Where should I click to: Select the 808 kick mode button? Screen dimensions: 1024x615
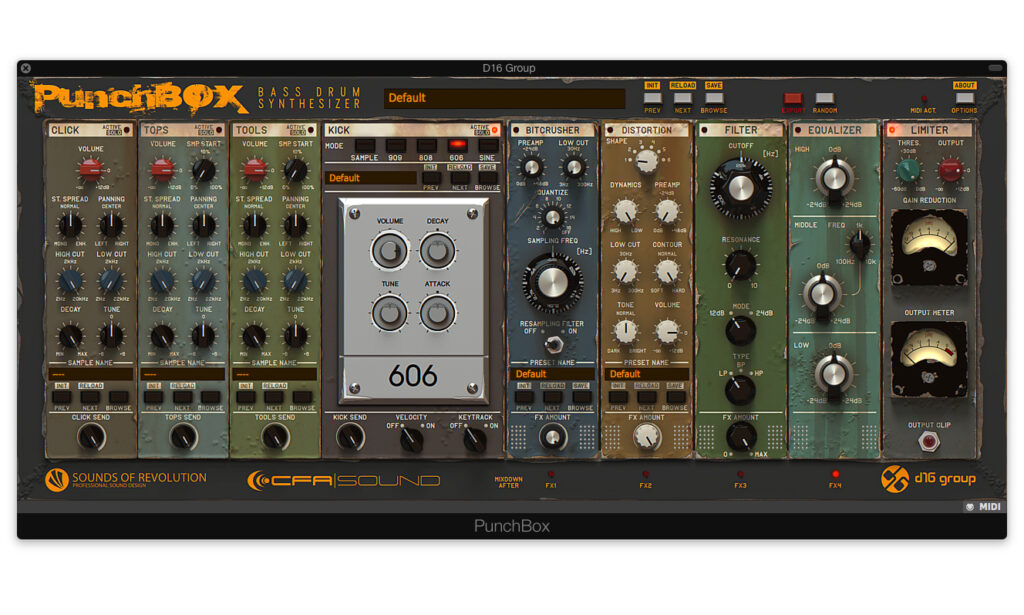(x=426, y=145)
